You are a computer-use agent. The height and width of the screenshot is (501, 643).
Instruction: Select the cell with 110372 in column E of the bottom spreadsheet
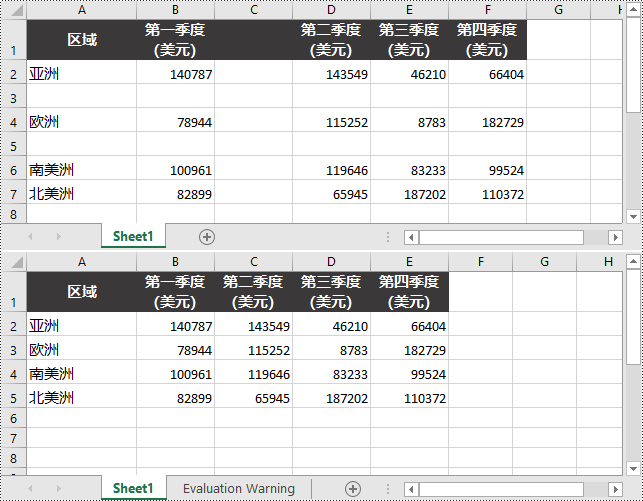click(409, 396)
